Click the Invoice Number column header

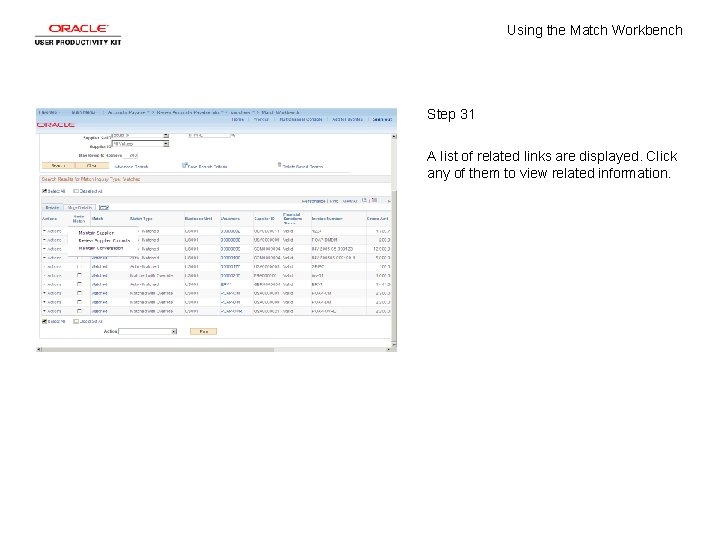click(327, 219)
